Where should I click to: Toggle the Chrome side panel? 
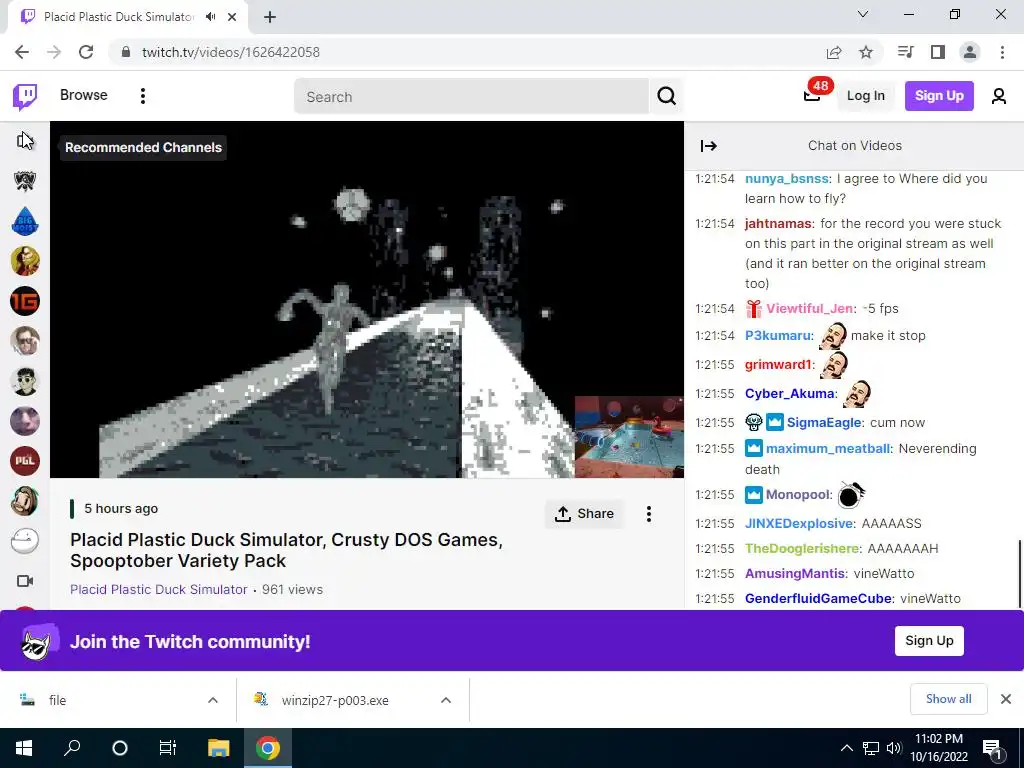coord(938,52)
